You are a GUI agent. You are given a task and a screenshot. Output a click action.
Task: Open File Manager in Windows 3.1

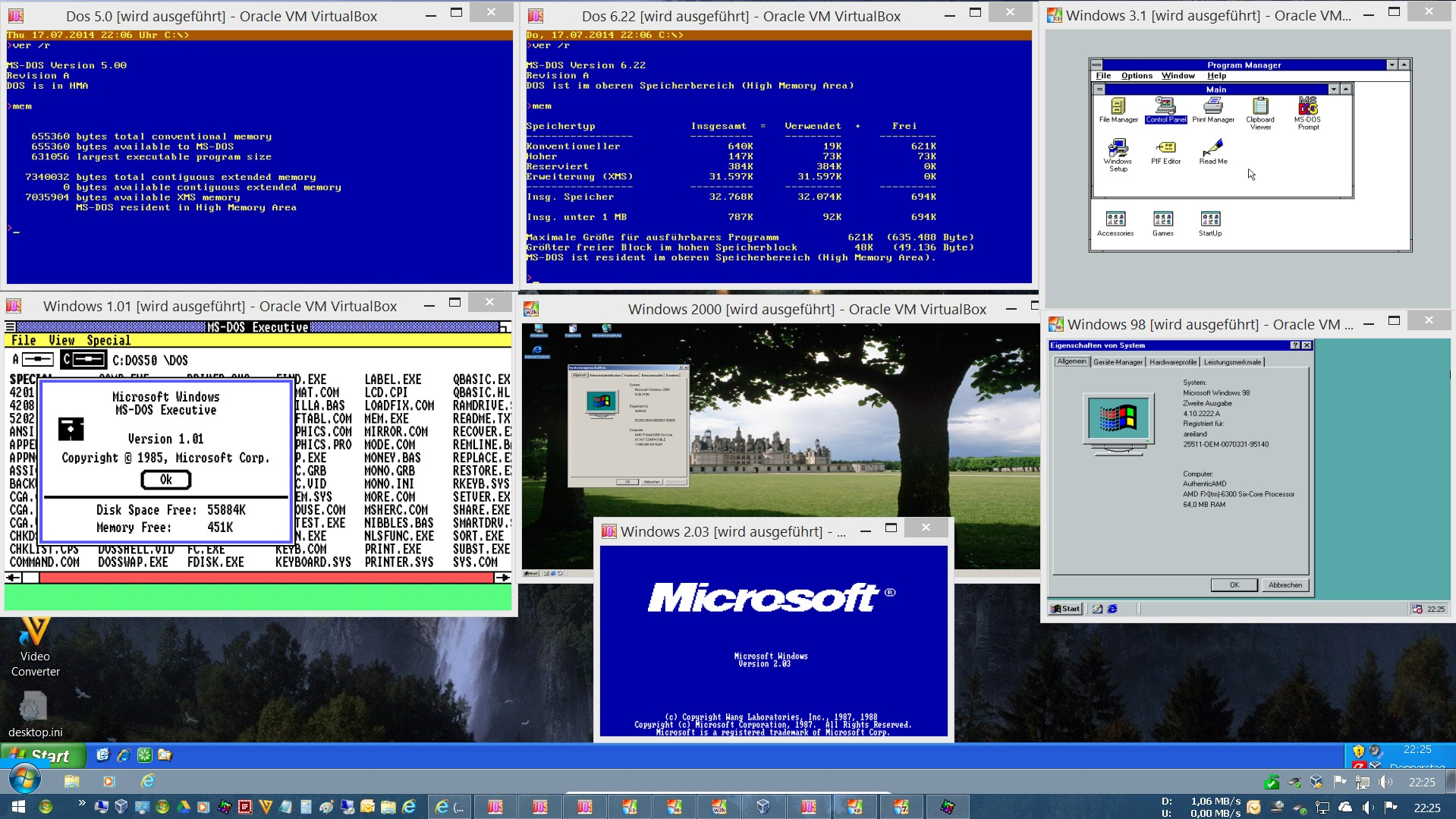(1118, 110)
